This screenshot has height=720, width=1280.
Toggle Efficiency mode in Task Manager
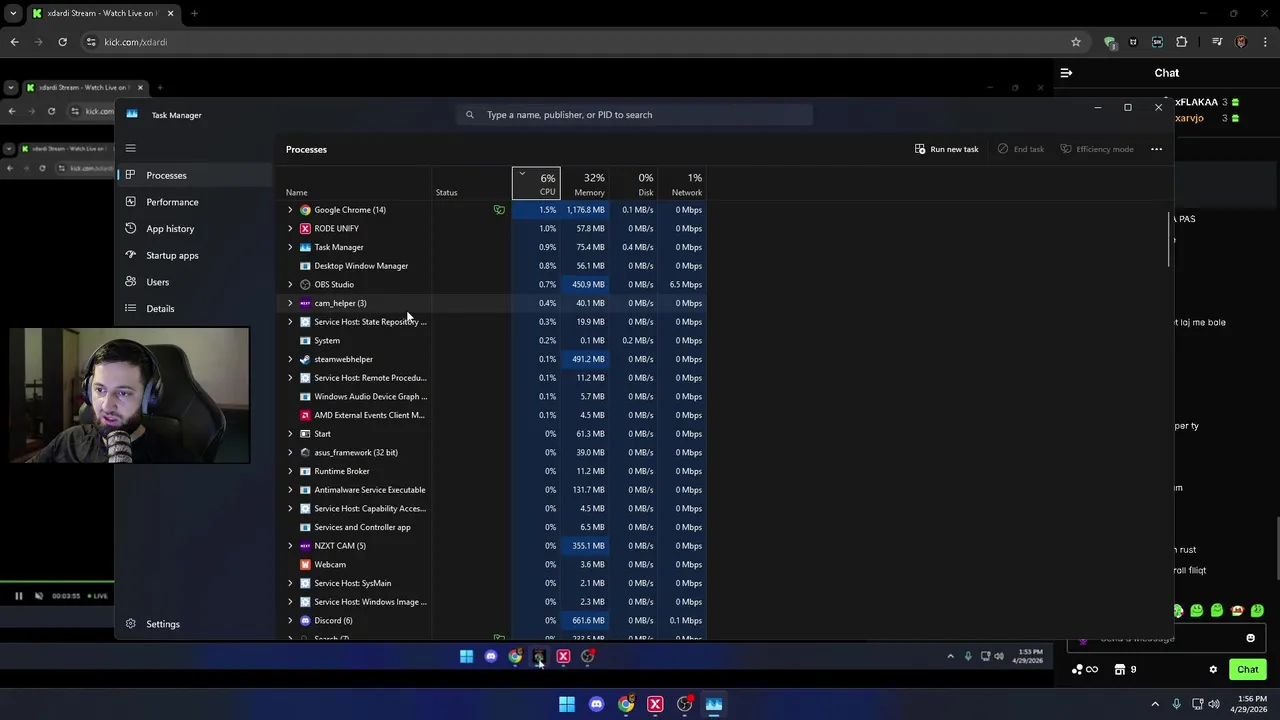(x=1097, y=149)
